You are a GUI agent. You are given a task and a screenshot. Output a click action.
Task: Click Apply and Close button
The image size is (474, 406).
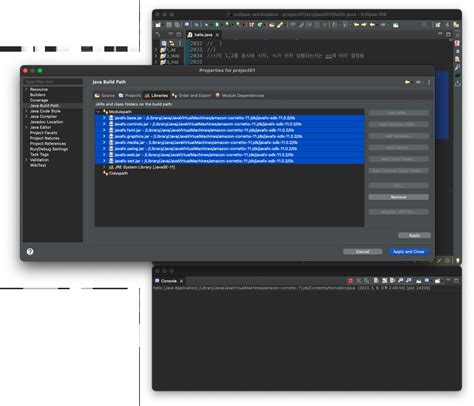click(x=408, y=252)
